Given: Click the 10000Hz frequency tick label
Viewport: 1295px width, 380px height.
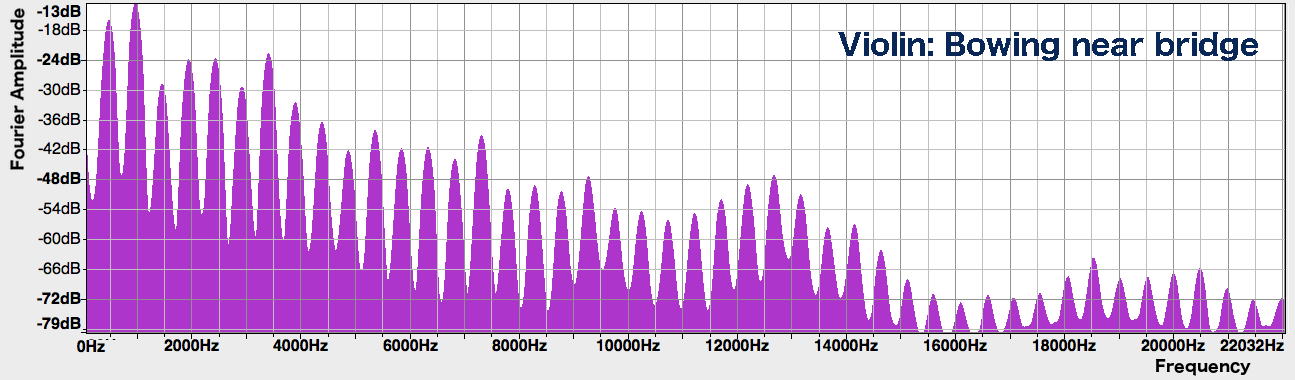Looking at the screenshot, I should [627, 346].
